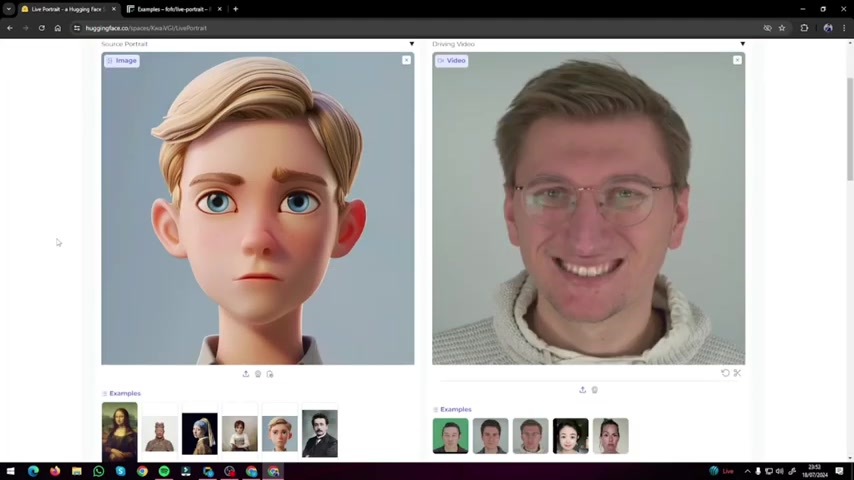Open the volume control in tray

[x=779, y=471]
